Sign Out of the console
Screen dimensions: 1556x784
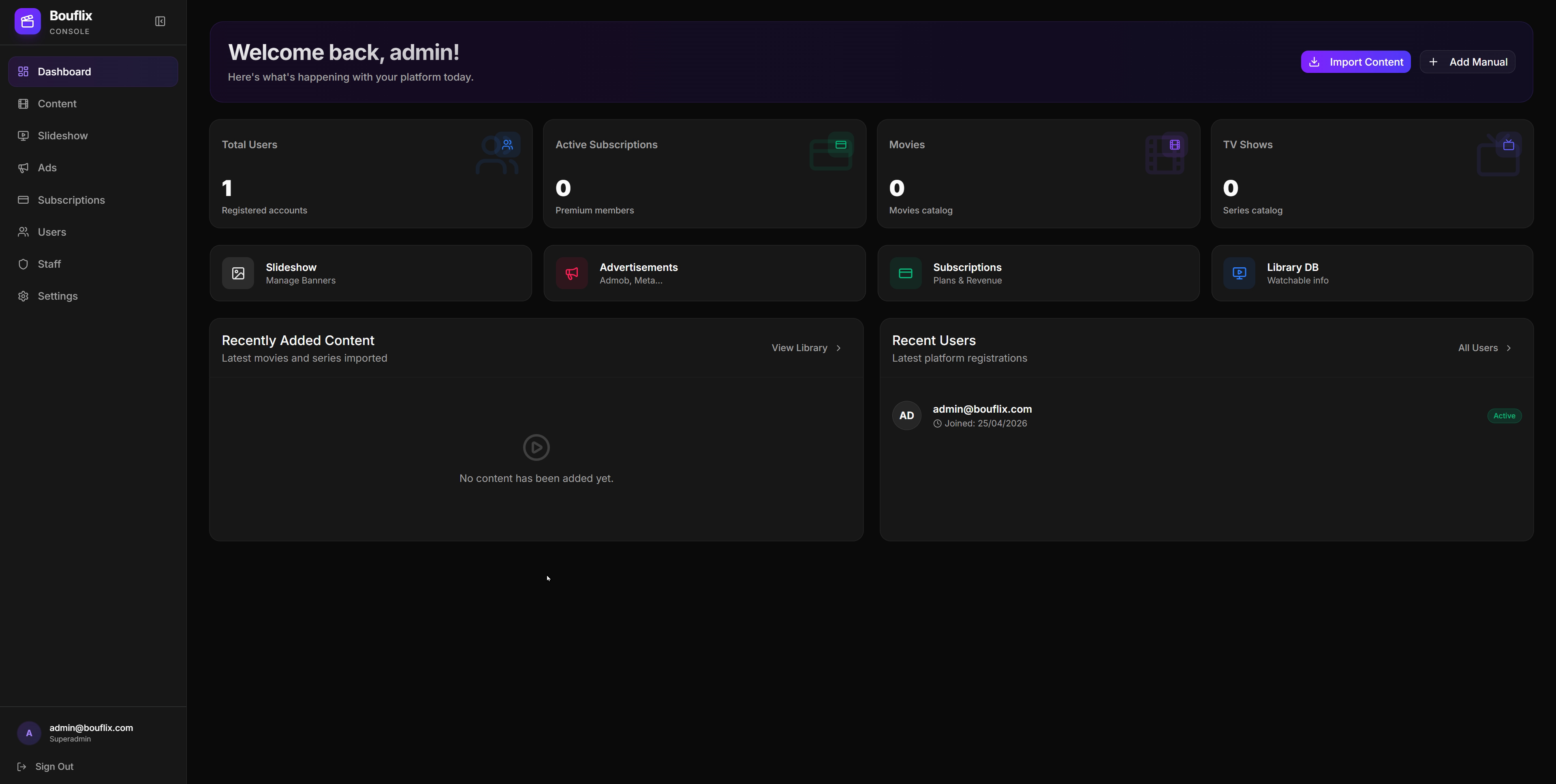tap(45, 767)
